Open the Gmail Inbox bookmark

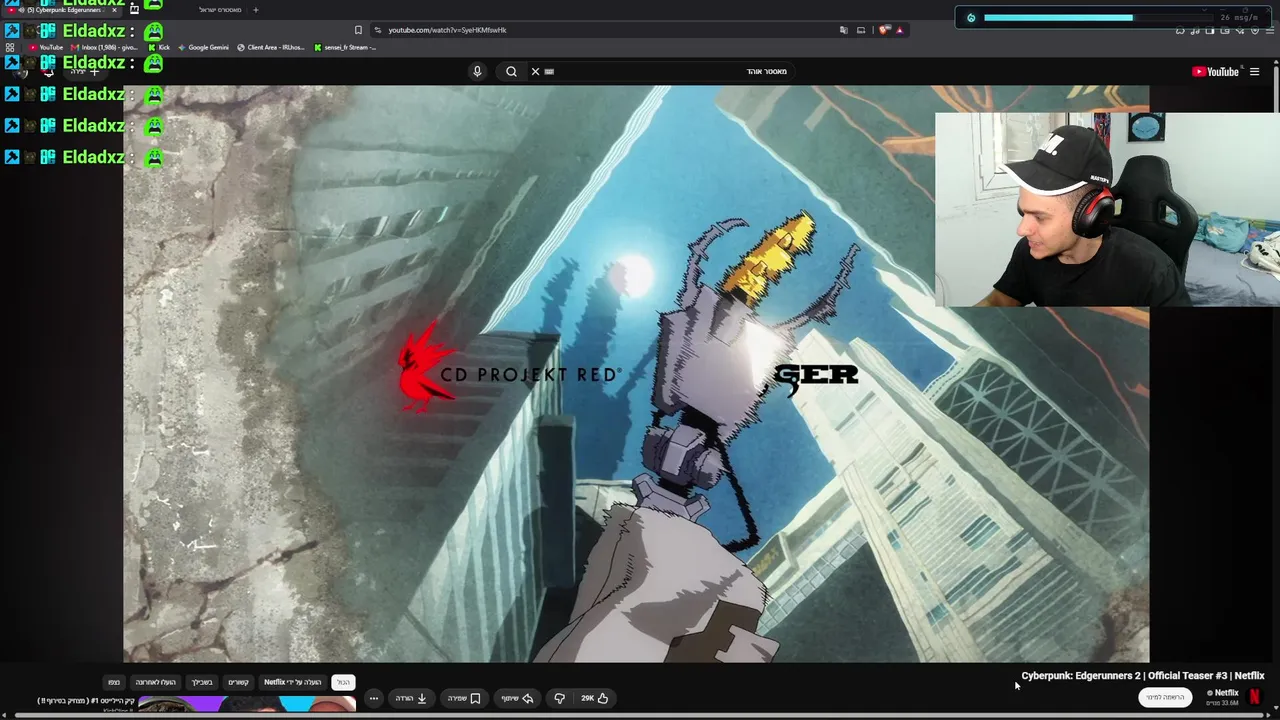(x=105, y=47)
